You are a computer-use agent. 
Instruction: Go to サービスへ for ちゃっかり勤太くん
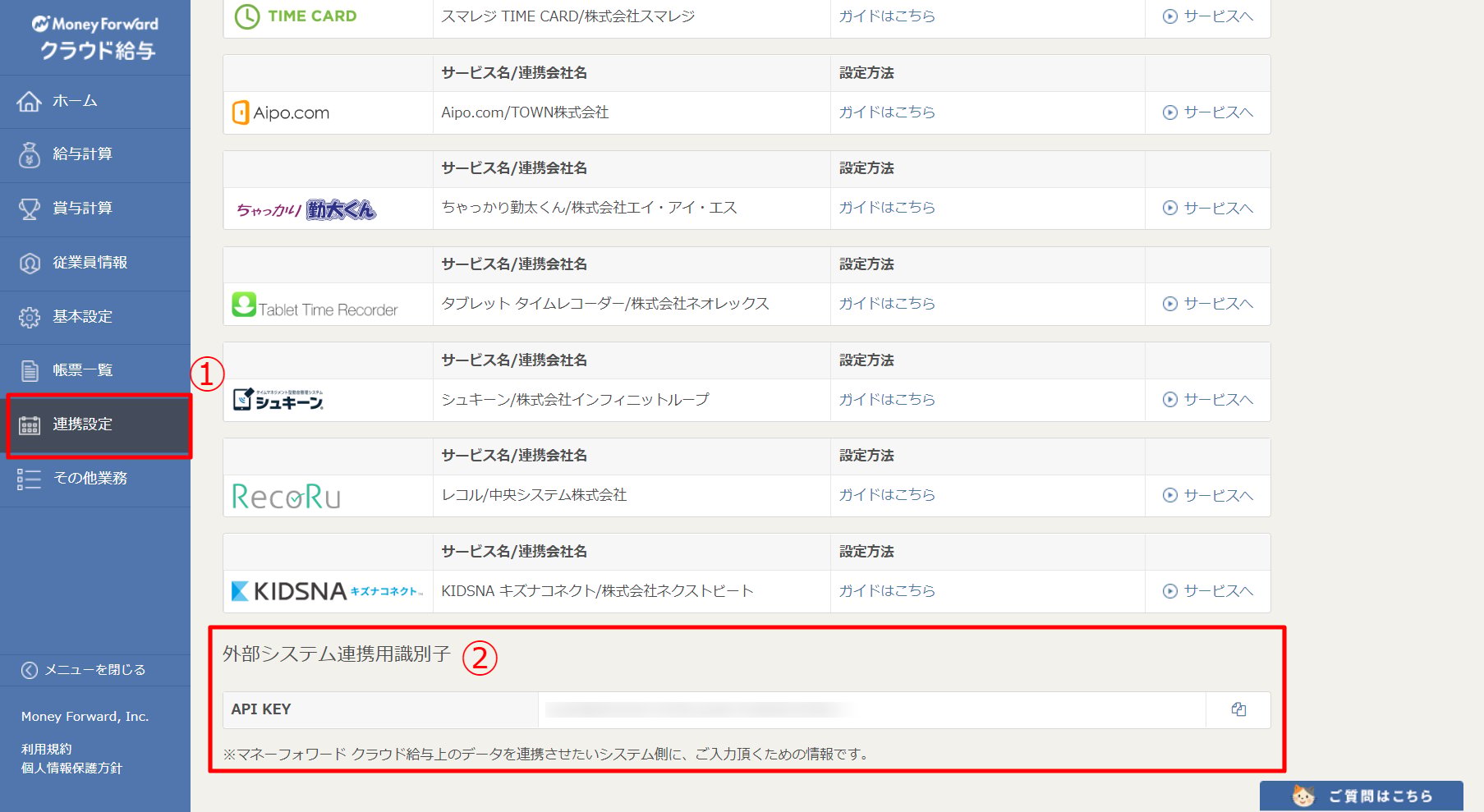1207,208
